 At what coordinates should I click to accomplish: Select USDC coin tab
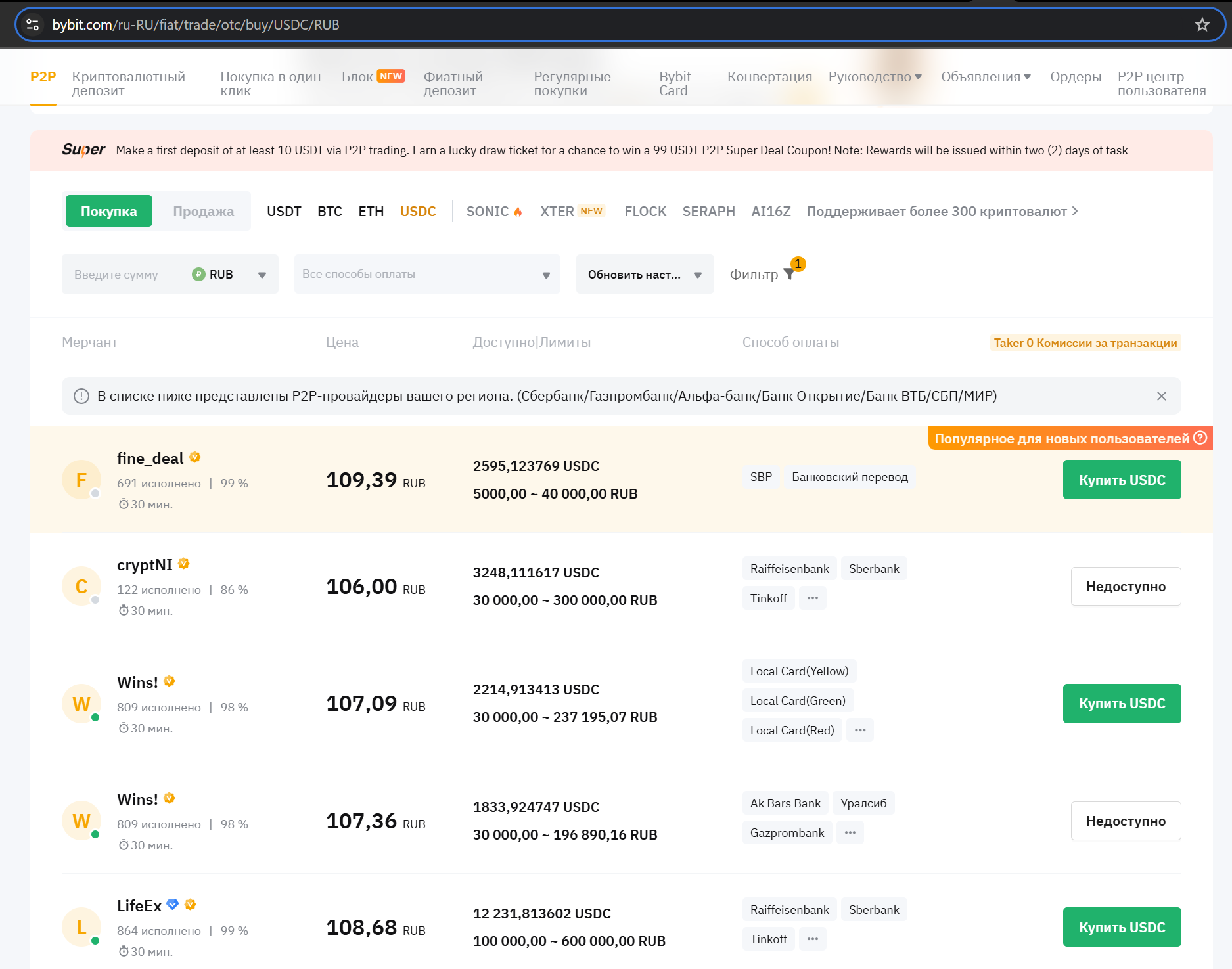(x=418, y=212)
